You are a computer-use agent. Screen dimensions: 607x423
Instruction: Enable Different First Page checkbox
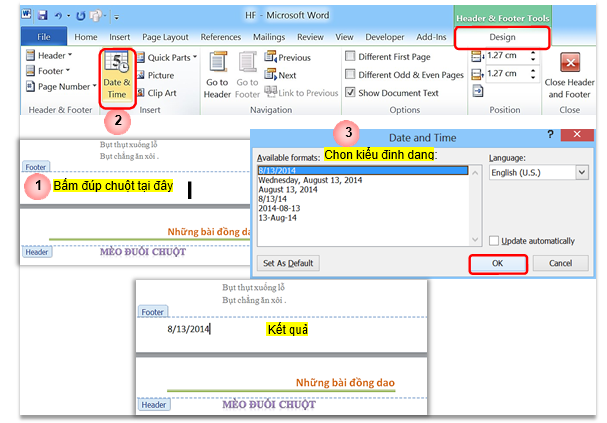coord(350,57)
